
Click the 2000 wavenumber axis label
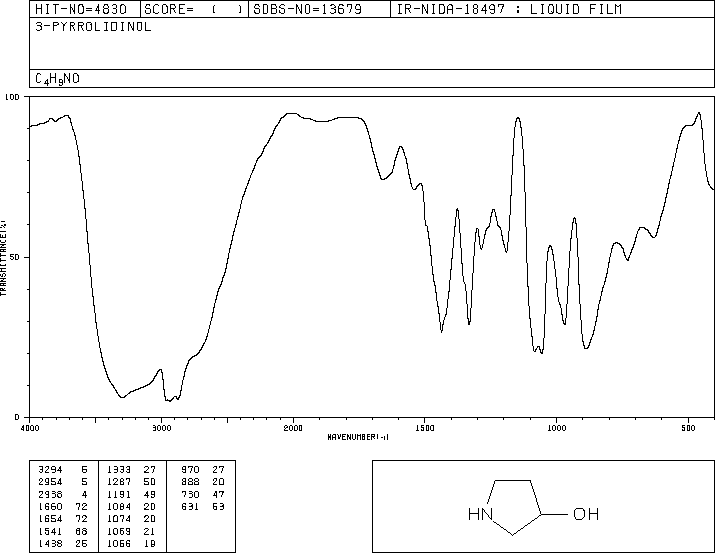(293, 428)
